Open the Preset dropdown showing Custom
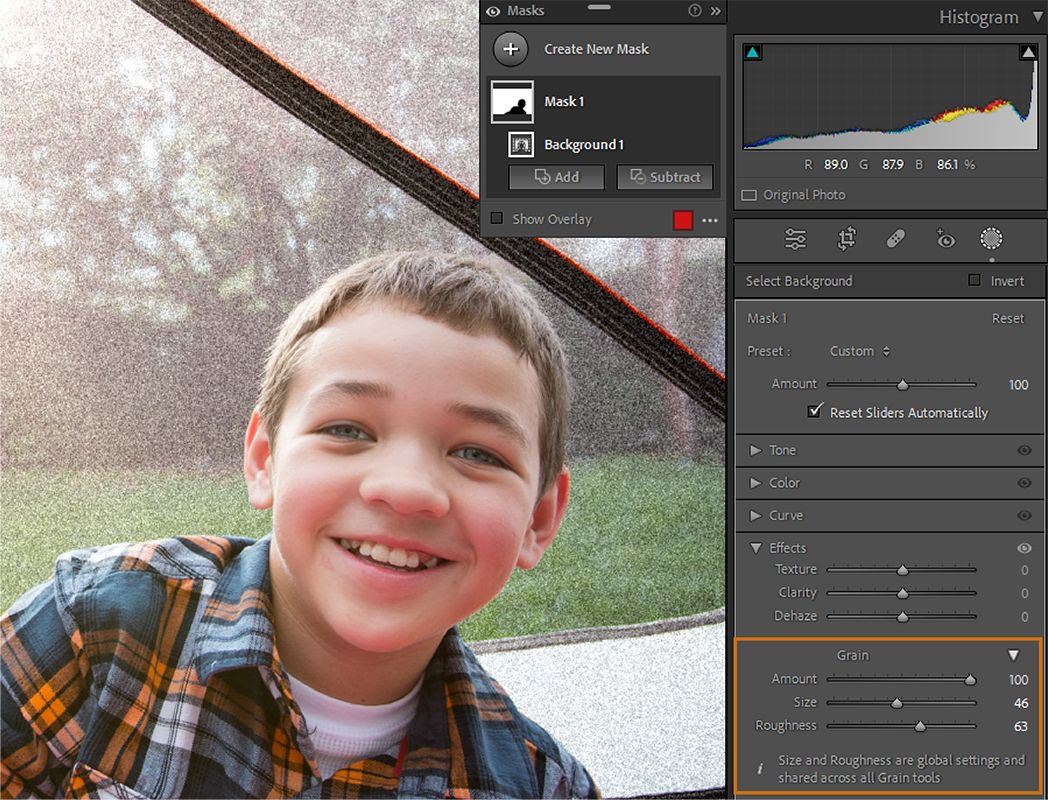 [x=858, y=351]
